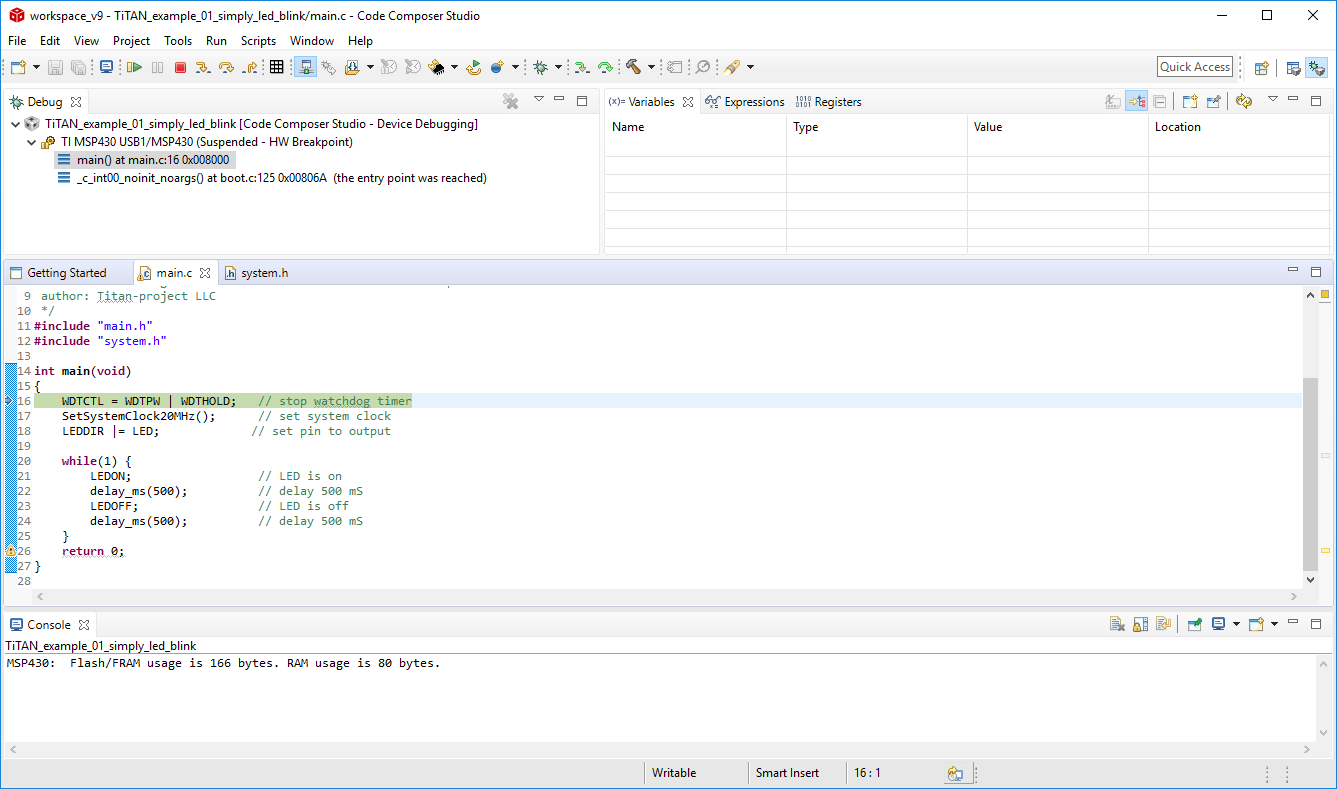Click the yellow refresh arrows in Variables
The height and width of the screenshot is (789, 1337).
tap(1244, 101)
